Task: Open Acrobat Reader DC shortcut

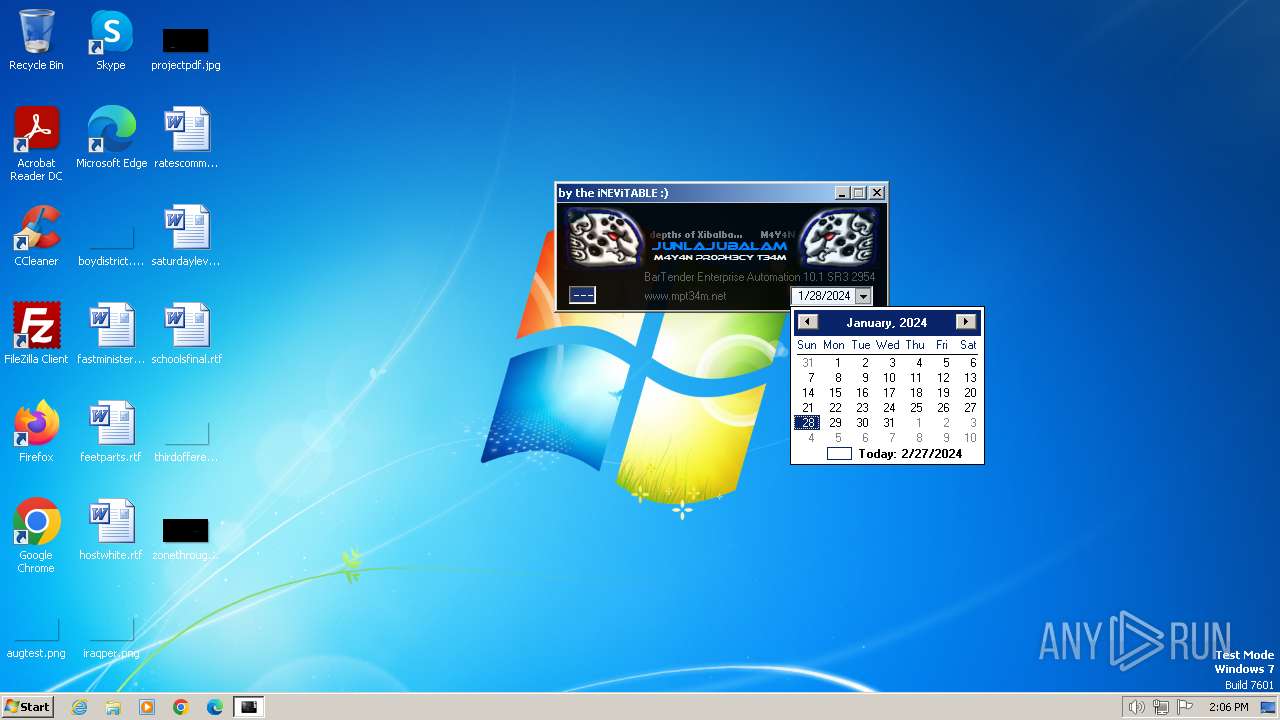Action: pos(36,144)
